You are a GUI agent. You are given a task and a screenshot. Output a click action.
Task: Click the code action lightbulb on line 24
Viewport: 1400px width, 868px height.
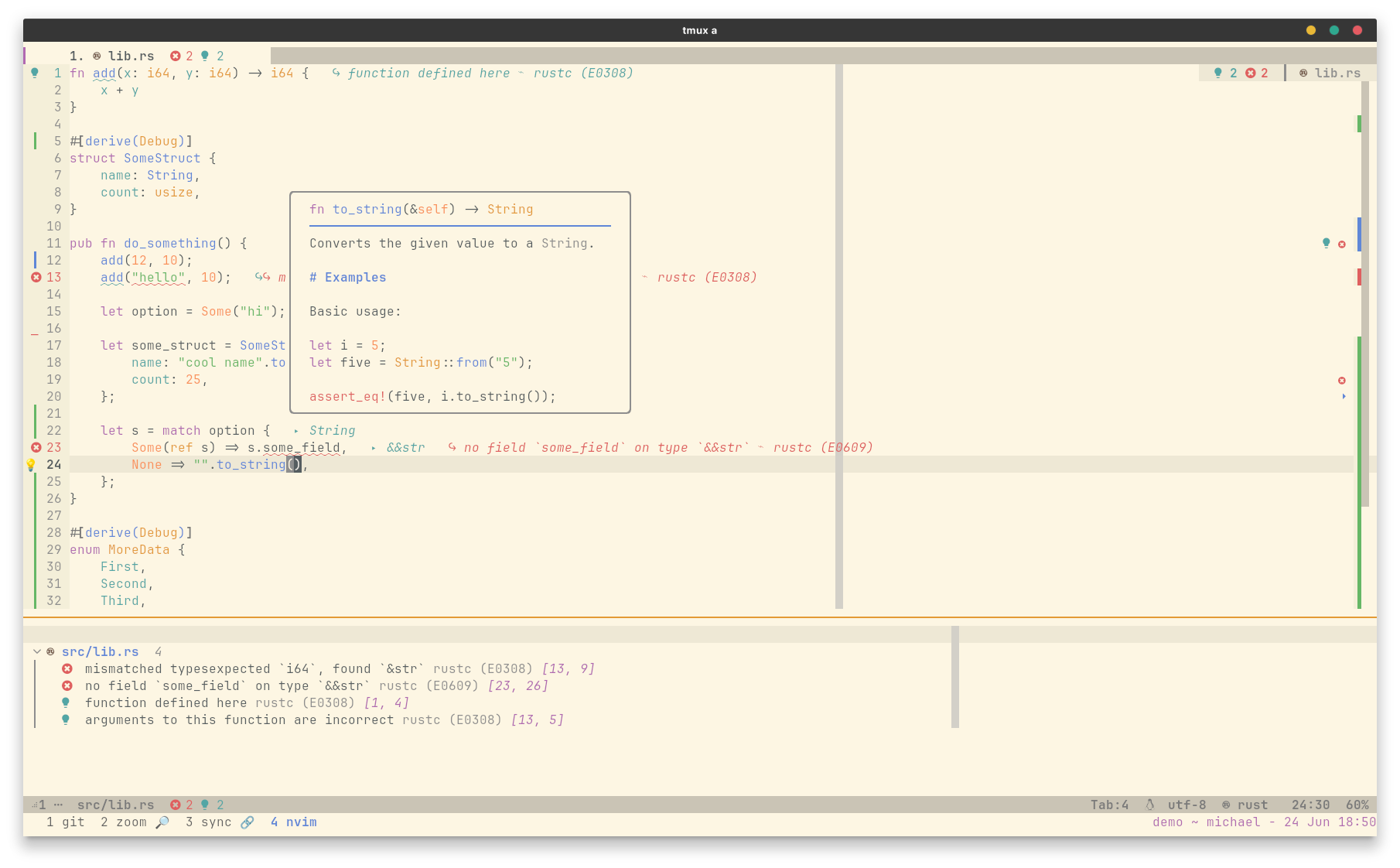click(31, 464)
